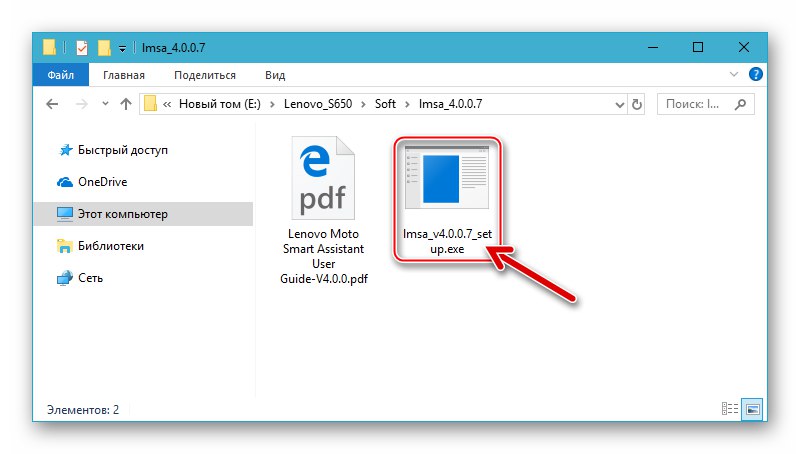Minimize the Explorer window
The width and height of the screenshot is (800, 454).
653,47
